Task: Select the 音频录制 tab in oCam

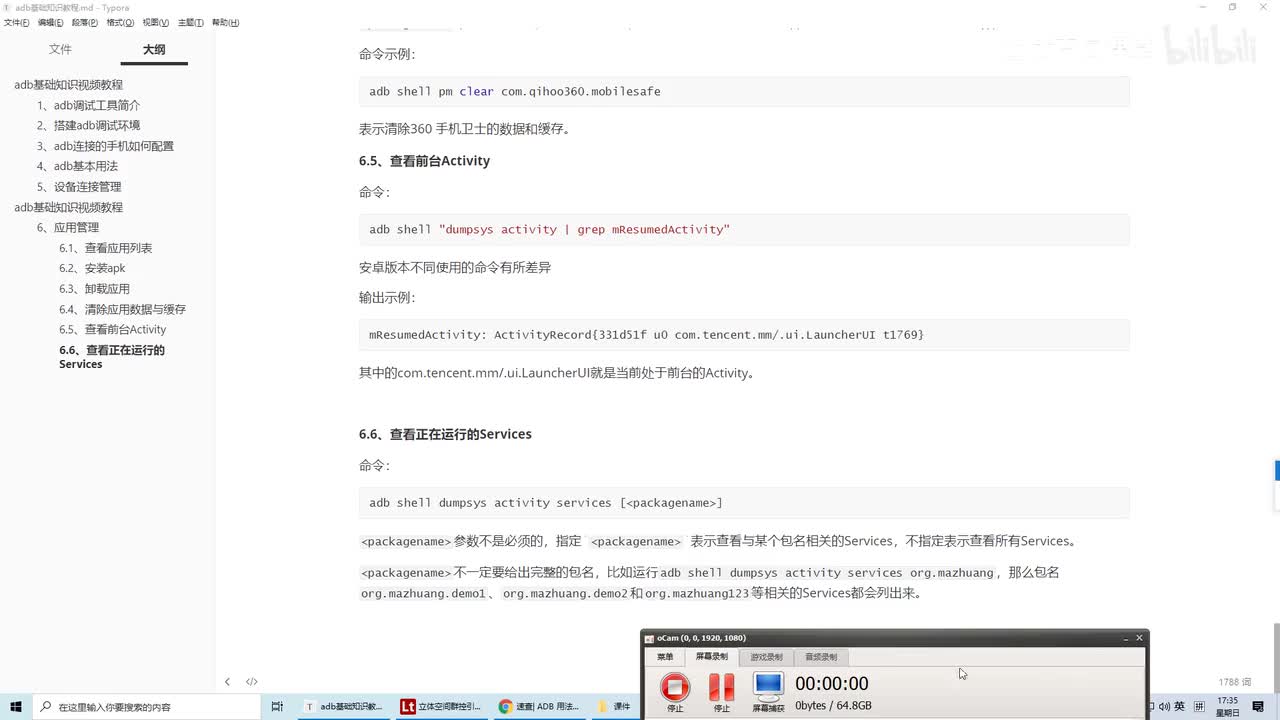Action: (x=821, y=657)
